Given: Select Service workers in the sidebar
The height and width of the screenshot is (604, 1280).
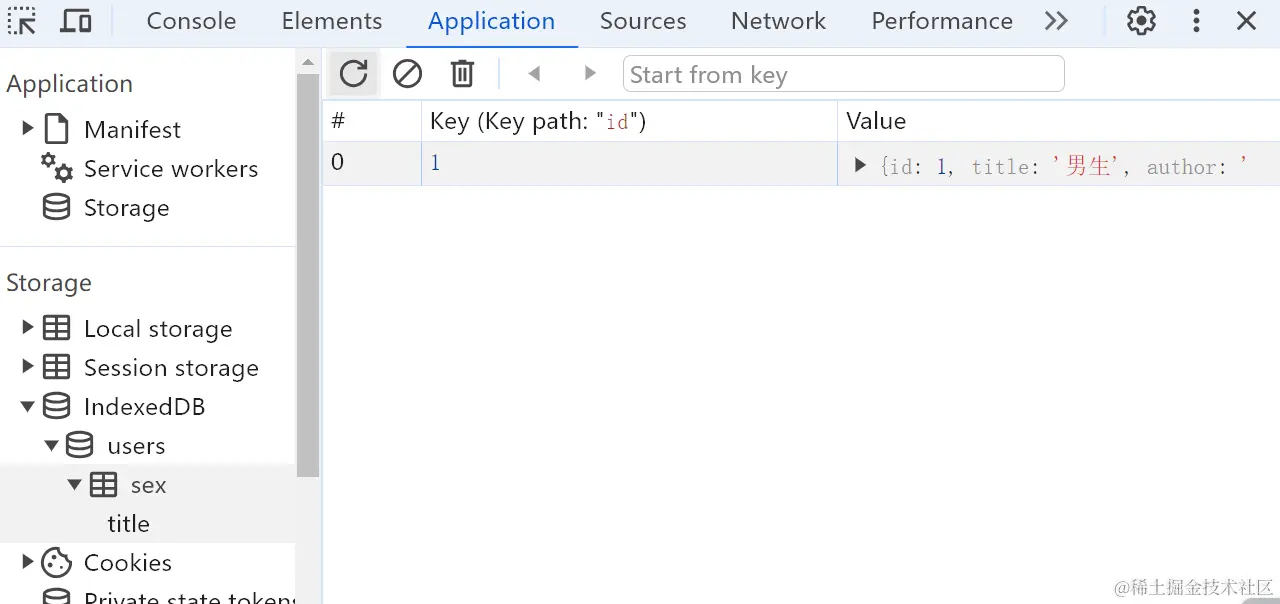Looking at the screenshot, I should (x=170, y=169).
